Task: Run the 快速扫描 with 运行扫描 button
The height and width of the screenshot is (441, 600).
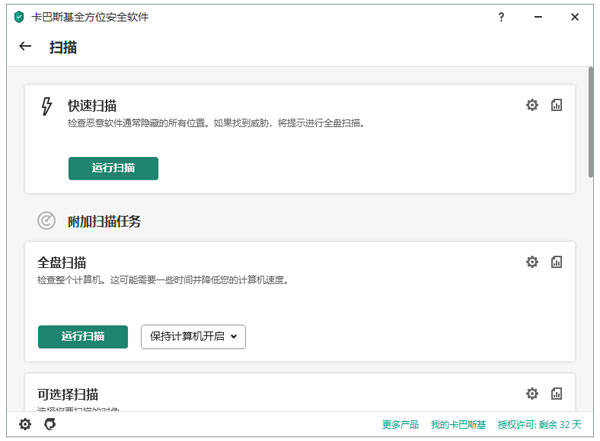Action: tap(113, 168)
